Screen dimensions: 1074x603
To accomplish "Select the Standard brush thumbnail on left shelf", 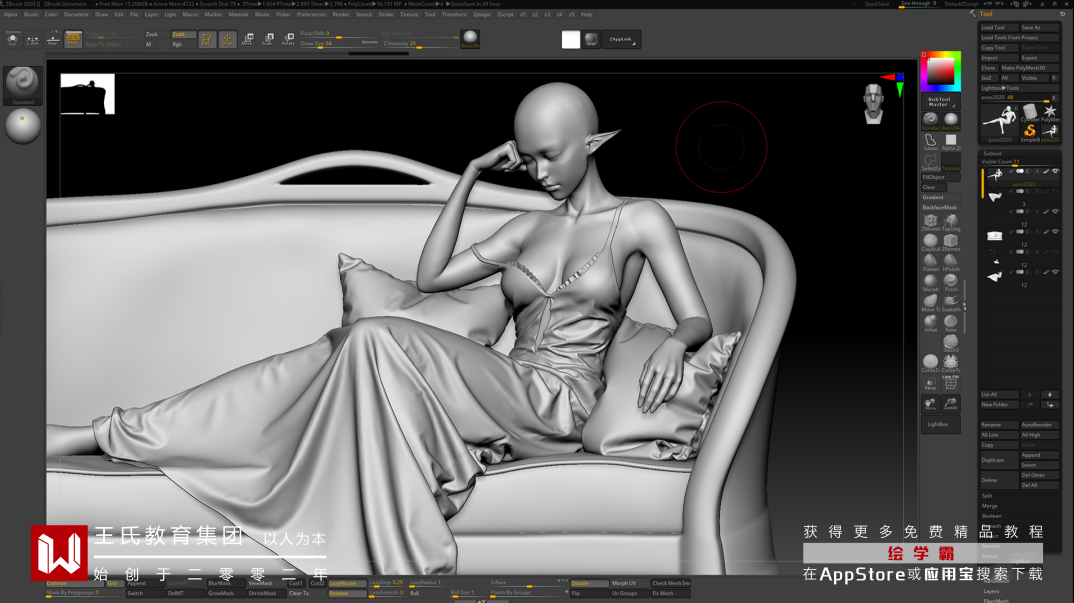I will click(x=23, y=85).
